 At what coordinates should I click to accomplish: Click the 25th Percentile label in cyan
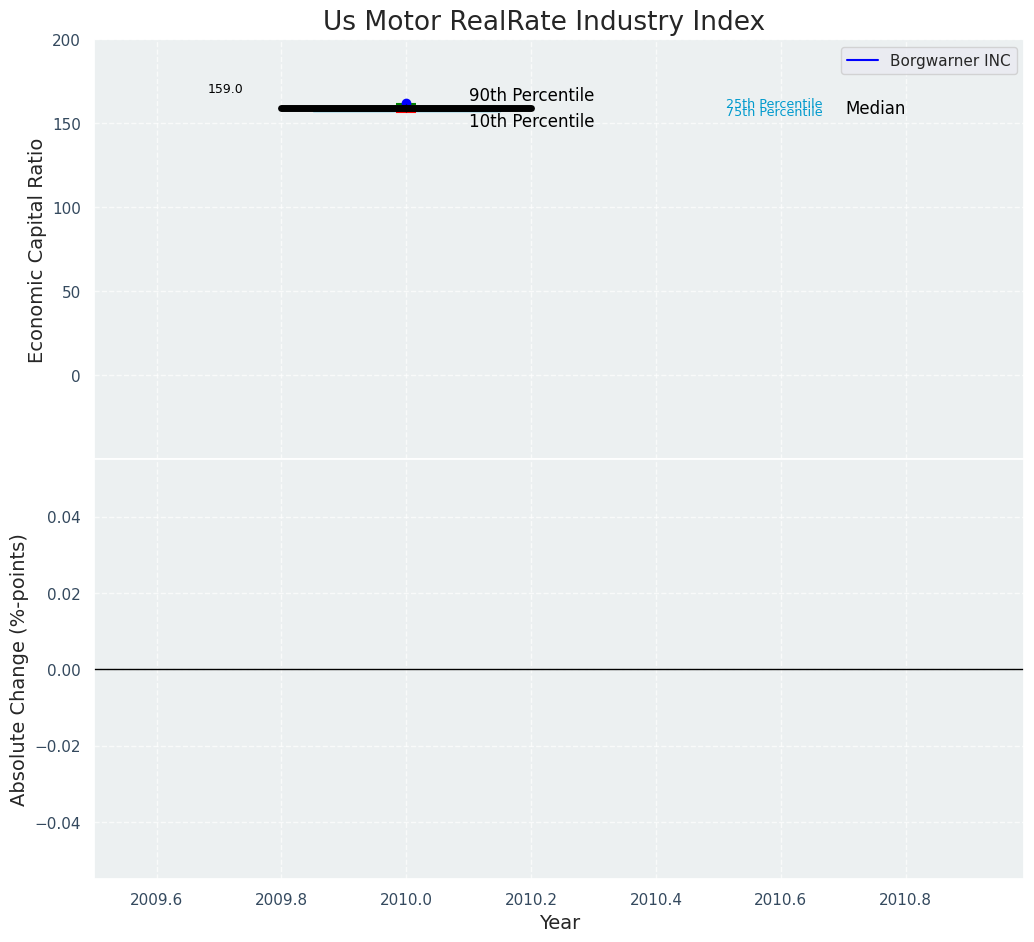tap(774, 103)
